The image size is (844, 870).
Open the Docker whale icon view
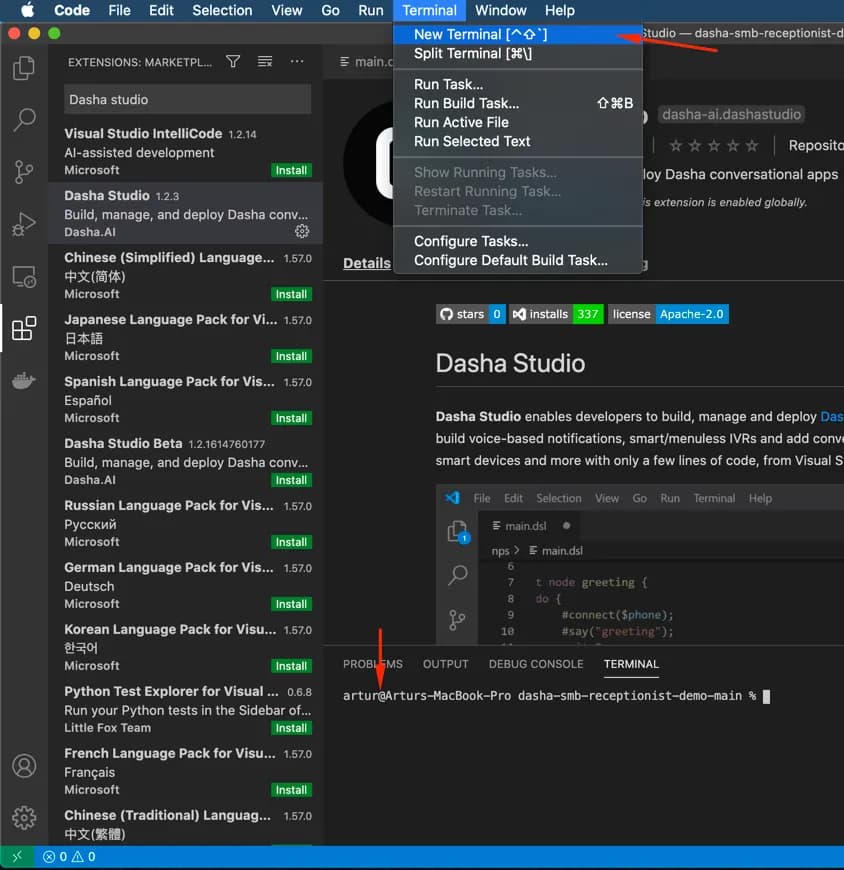coord(24,380)
